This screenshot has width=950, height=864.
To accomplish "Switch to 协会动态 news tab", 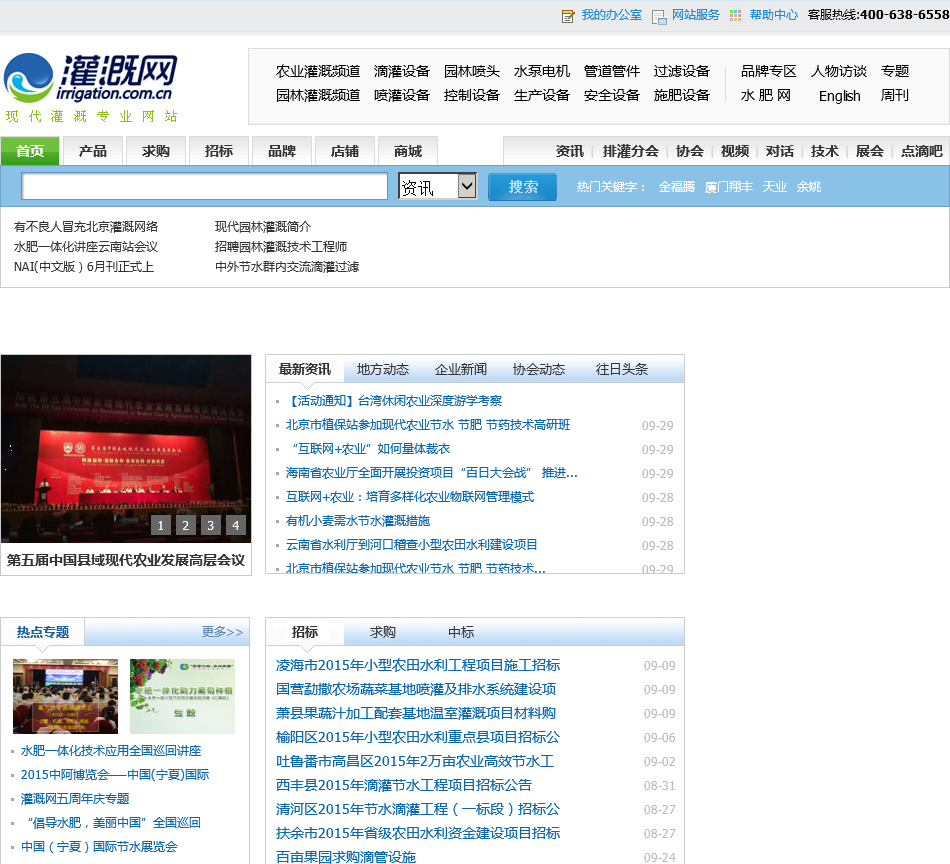I will point(539,369).
